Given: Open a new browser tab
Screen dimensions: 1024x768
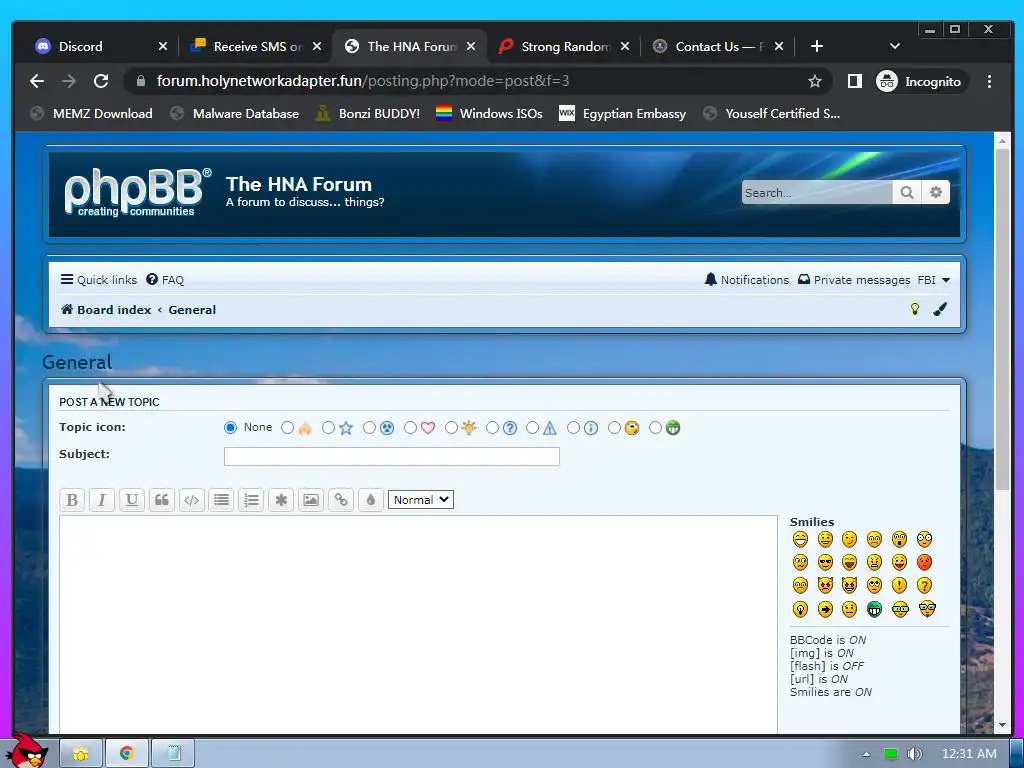Looking at the screenshot, I should (816, 46).
